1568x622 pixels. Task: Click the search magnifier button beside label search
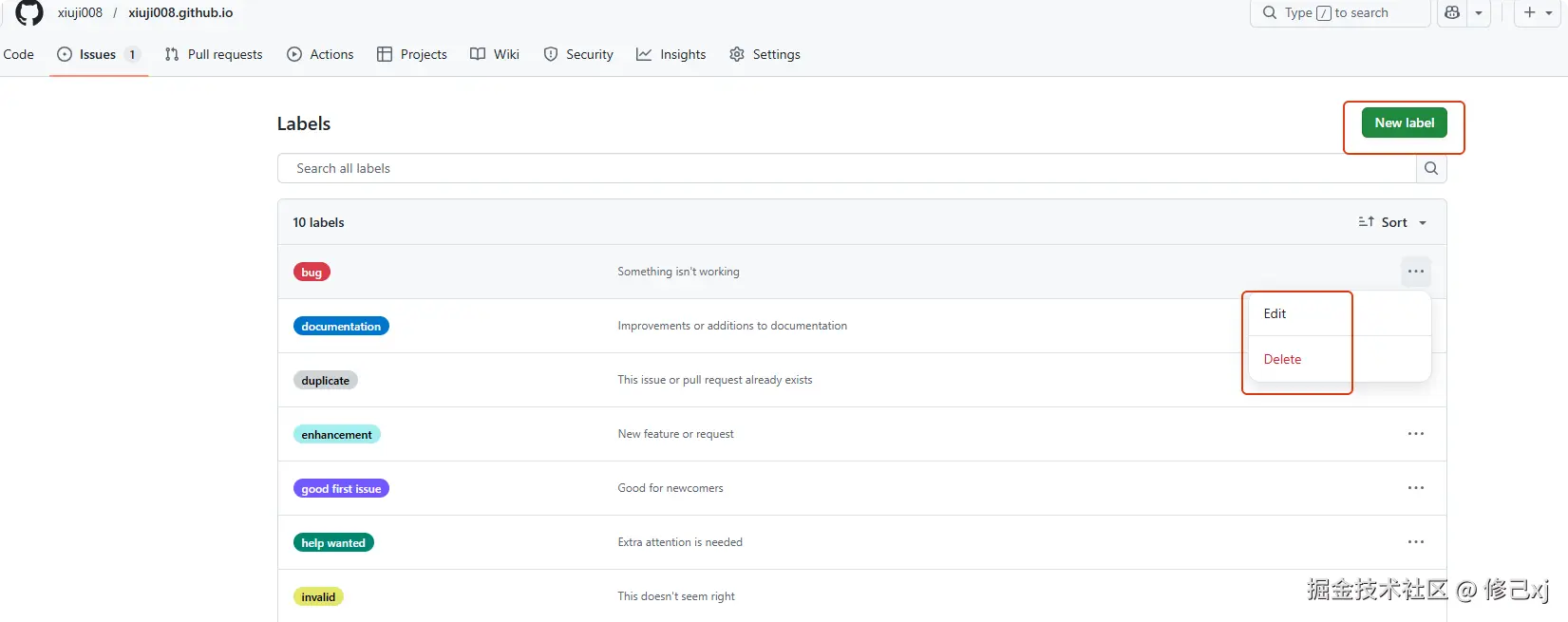point(1431,168)
